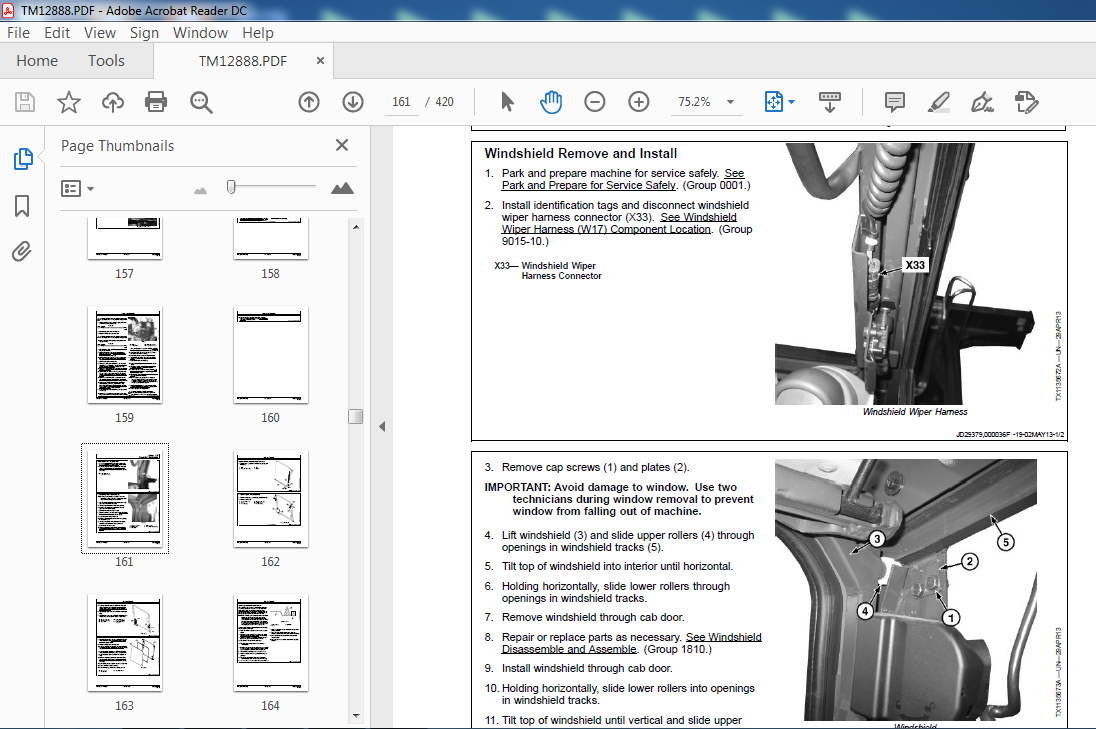The height and width of the screenshot is (729, 1096).
Task: Reduce thumbnail size with the small mountain icon
Action: (x=201, y=190)
